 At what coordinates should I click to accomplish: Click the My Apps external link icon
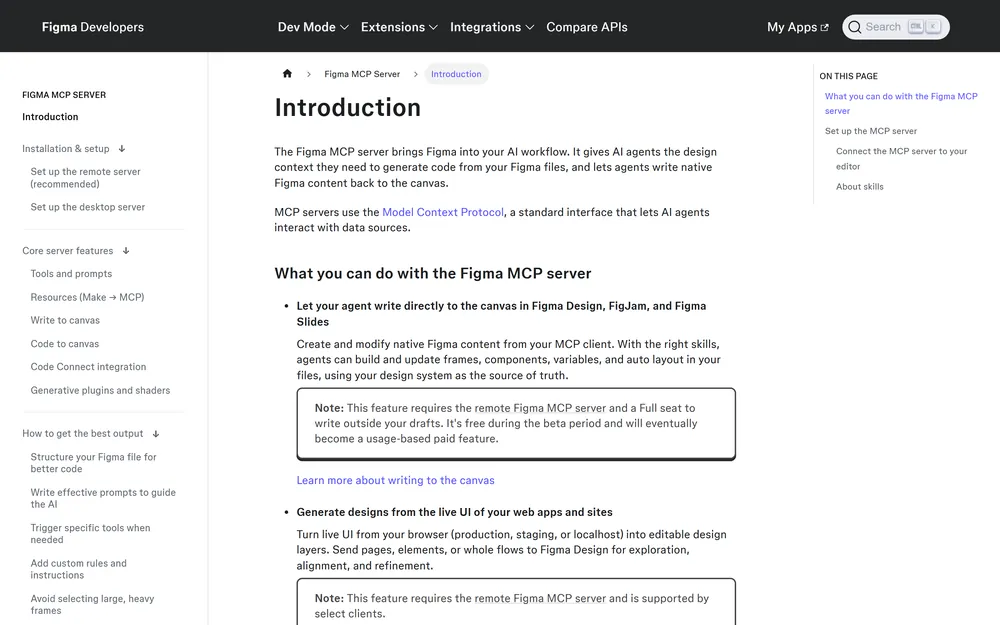[x=825, y=27]
